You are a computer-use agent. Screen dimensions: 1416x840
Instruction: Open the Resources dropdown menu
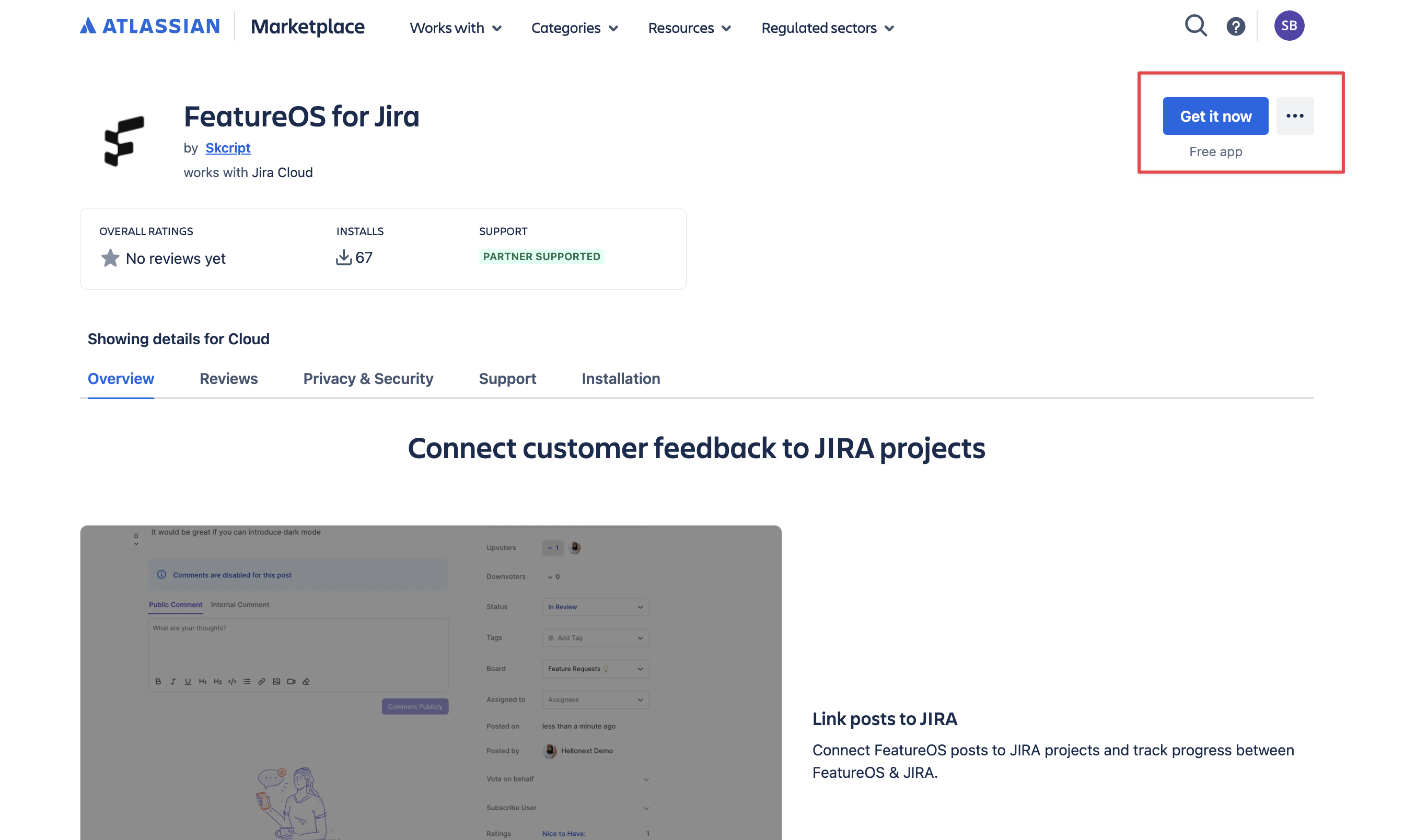689,28
